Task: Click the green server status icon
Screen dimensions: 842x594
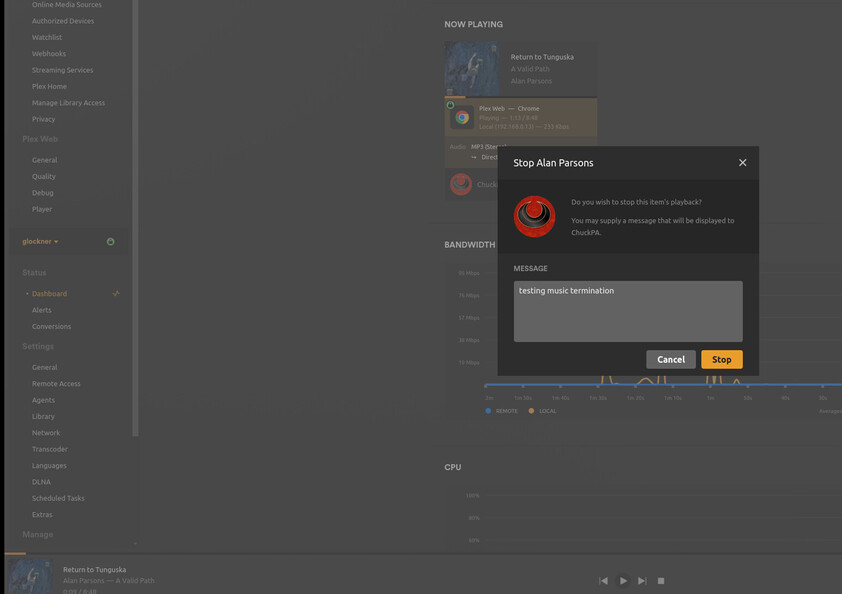Action: tap(111, 242)
